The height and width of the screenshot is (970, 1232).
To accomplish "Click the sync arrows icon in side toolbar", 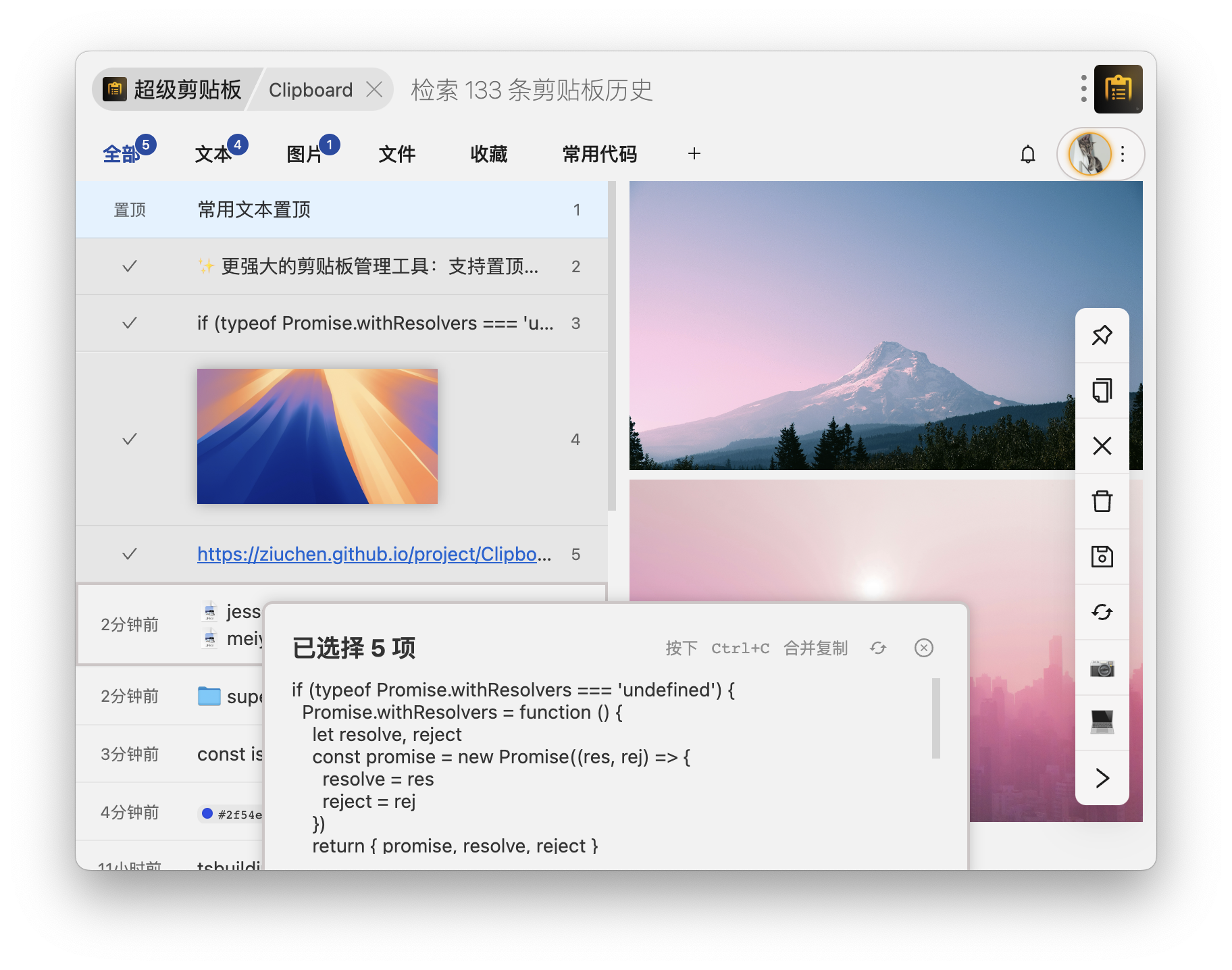I will point(1102,612).
